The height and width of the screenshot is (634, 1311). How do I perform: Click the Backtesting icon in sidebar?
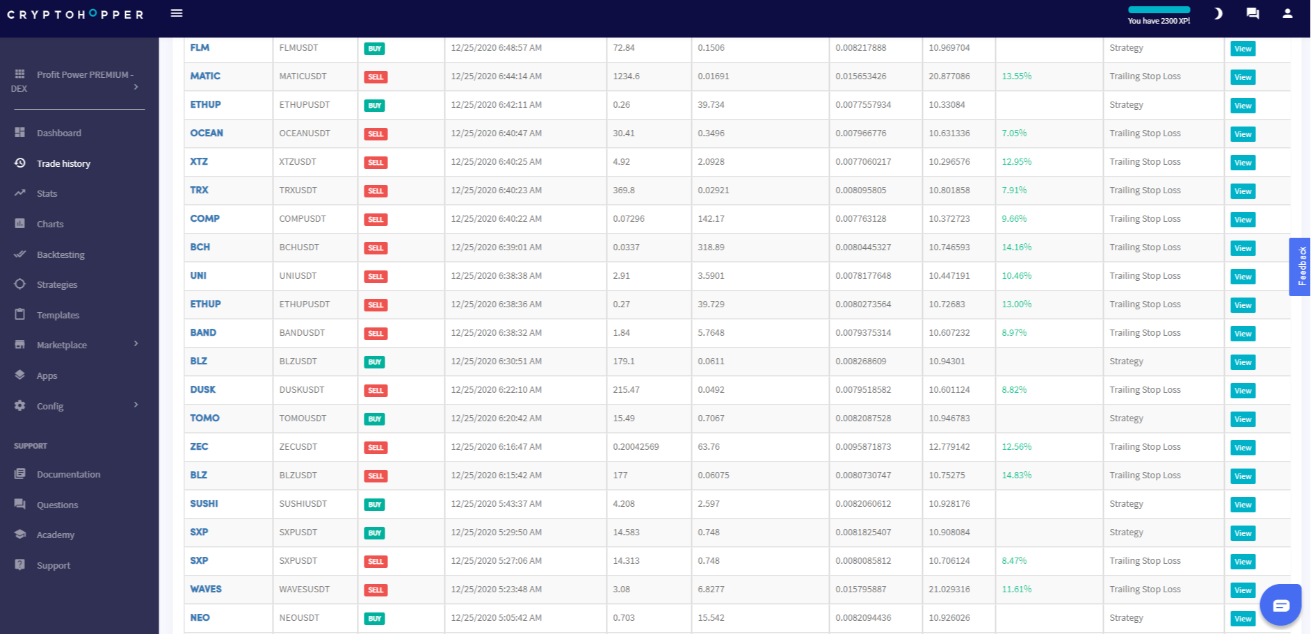coord(19,254)
